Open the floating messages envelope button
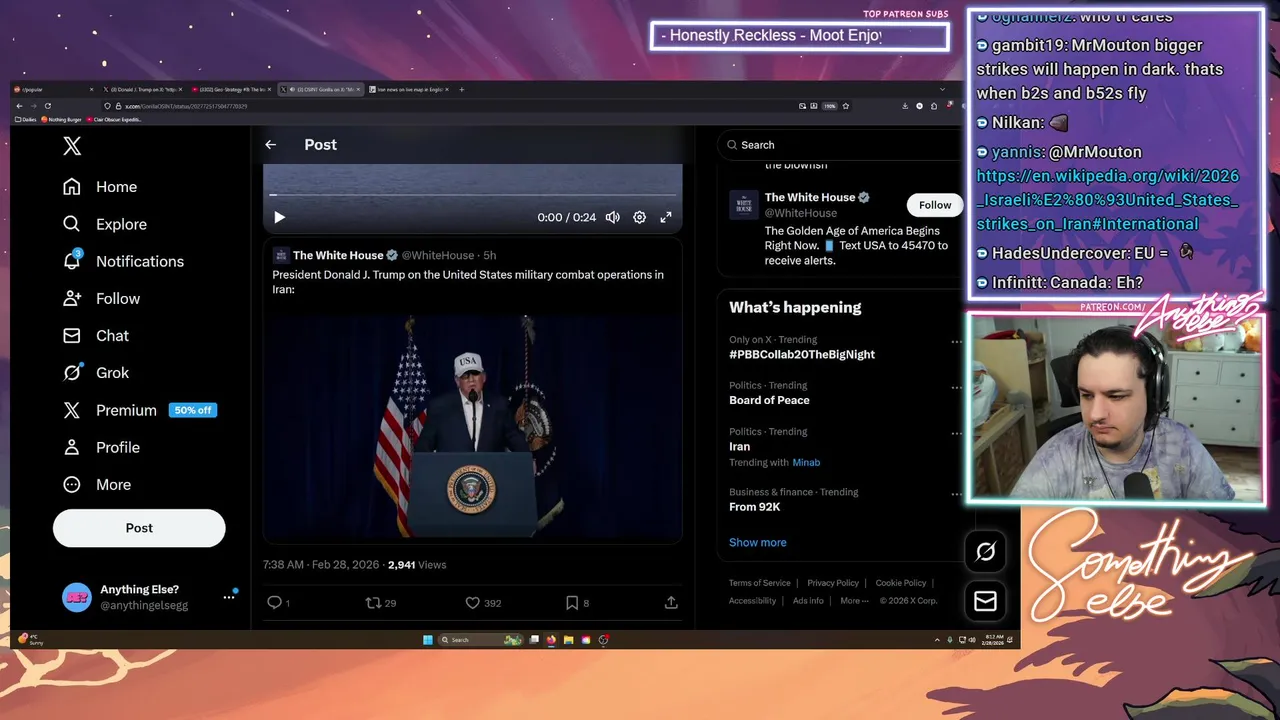This screenshot has height=720, width=1280. click(985, 601)
